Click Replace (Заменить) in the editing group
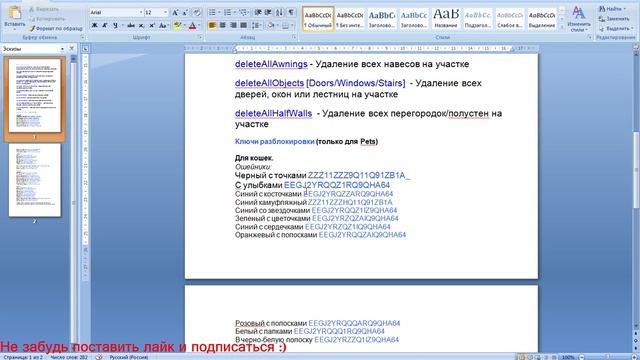Image resolution: width=640 pixels, height=360 pixels. coord(614,19)
